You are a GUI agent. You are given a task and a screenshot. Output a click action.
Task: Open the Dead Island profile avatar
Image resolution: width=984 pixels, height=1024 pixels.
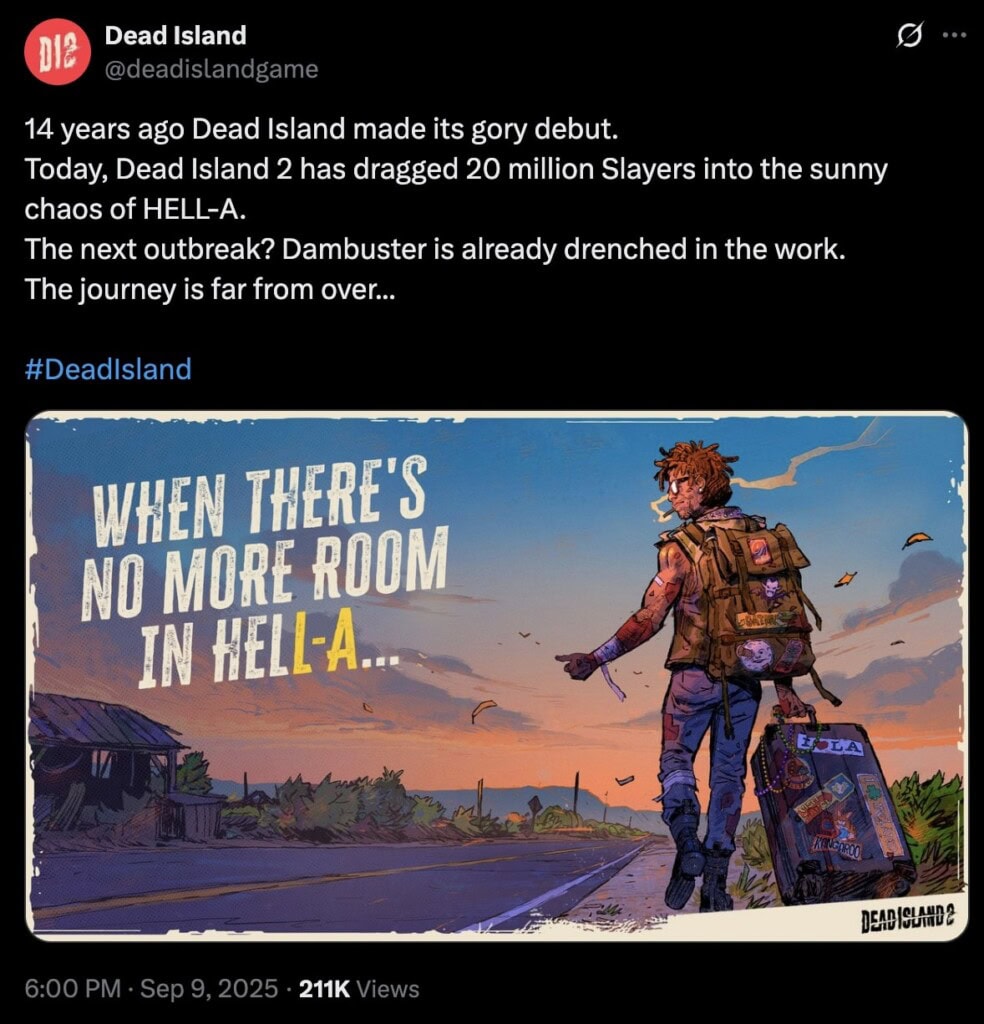point(56,52)
